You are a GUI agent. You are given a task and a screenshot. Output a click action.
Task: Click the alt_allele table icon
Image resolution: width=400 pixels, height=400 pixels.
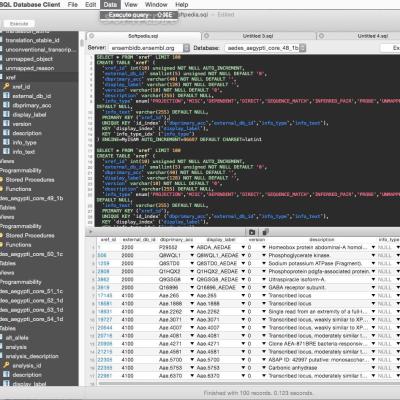[x=1, y=338]
